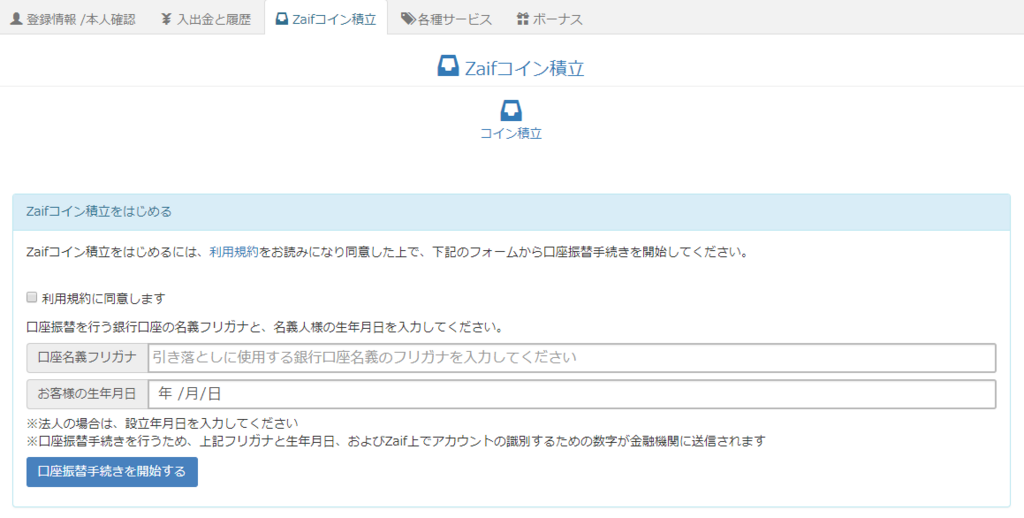The width and height of the screenshot is (1024, 518).
Task: Switch to the 入出金と履歴 tab
Action: point(206,19)
